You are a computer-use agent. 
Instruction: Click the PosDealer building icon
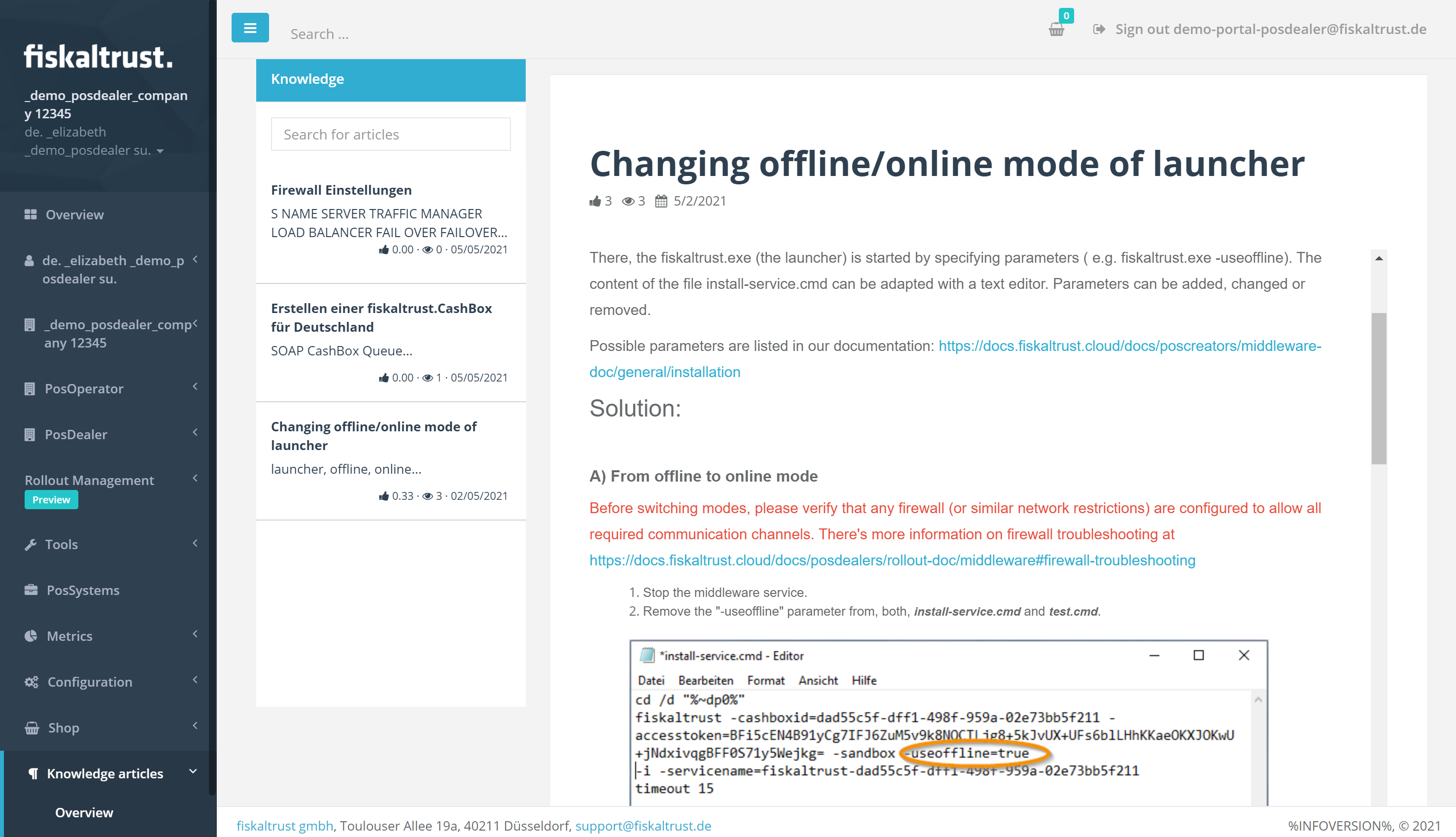[x=30, y=435]
